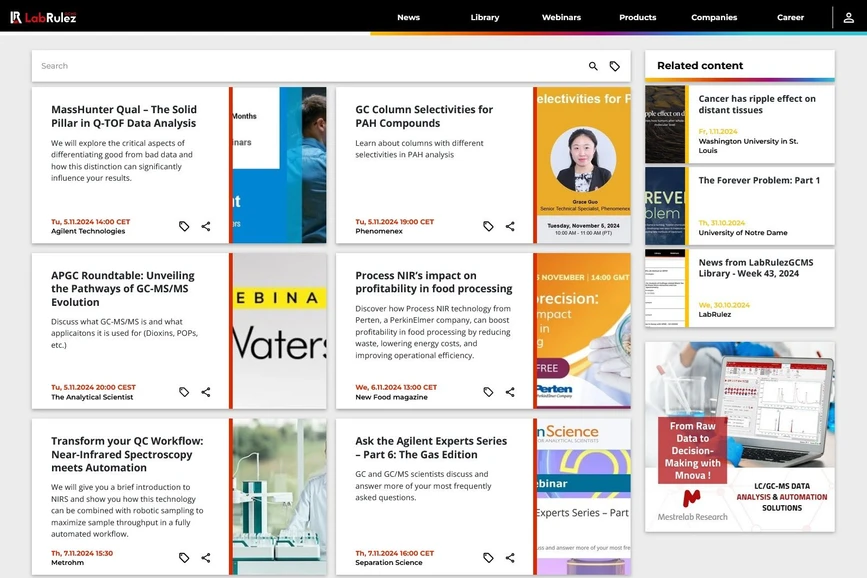Click the LabRulez logo
The image size is (867, 578).
point(43,17)
